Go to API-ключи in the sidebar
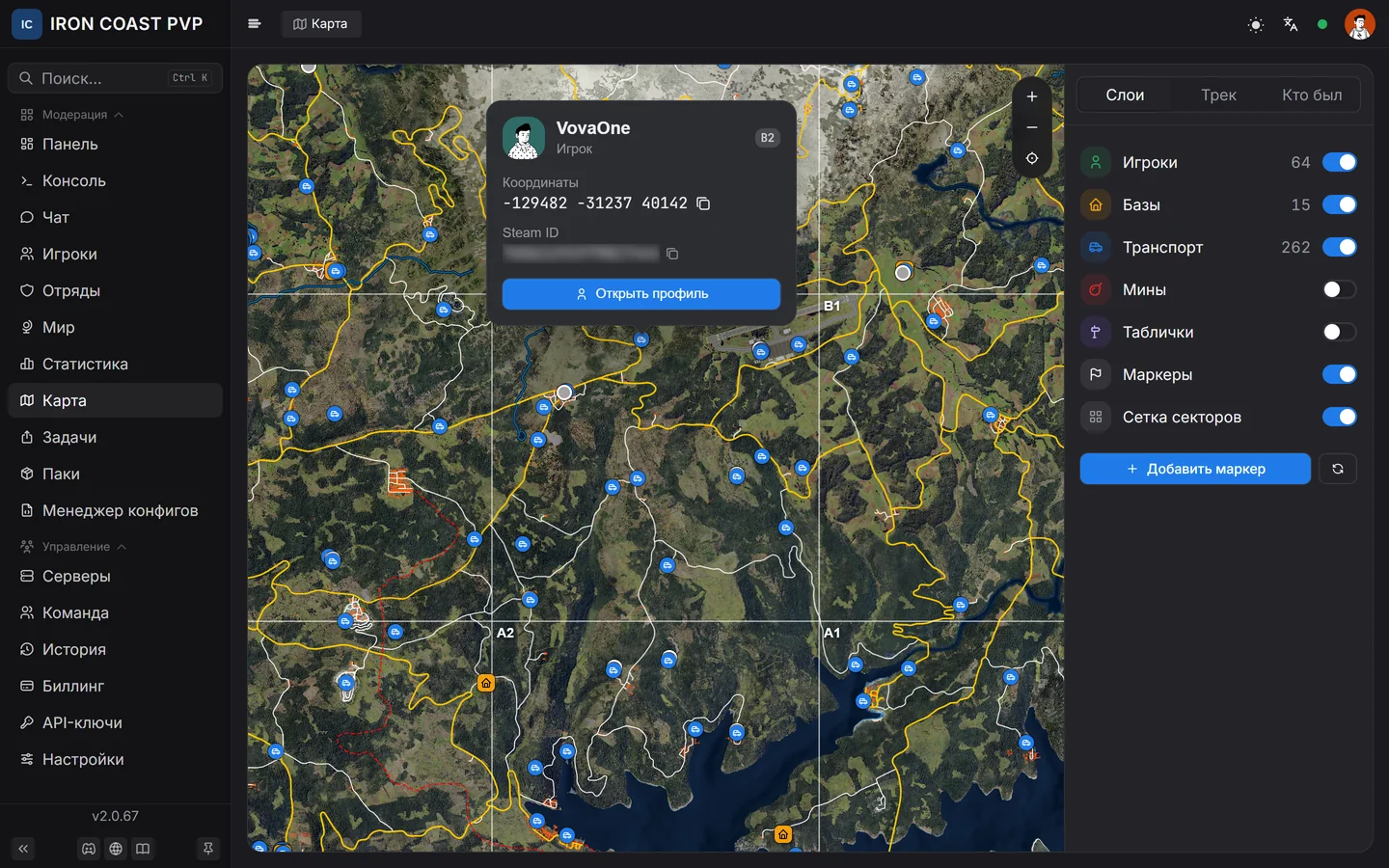 coord(115,722)
